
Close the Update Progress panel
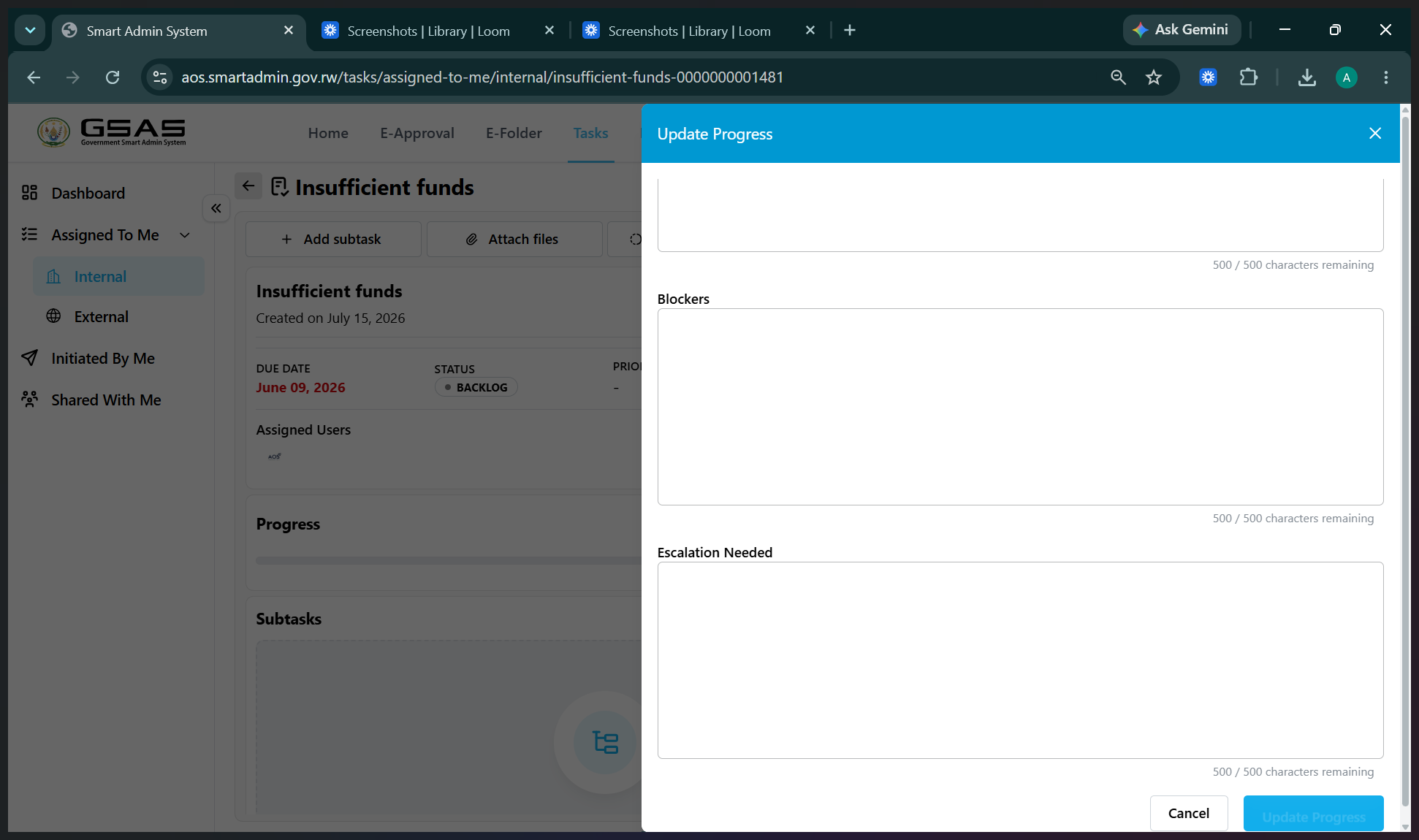click(1374, 133)
